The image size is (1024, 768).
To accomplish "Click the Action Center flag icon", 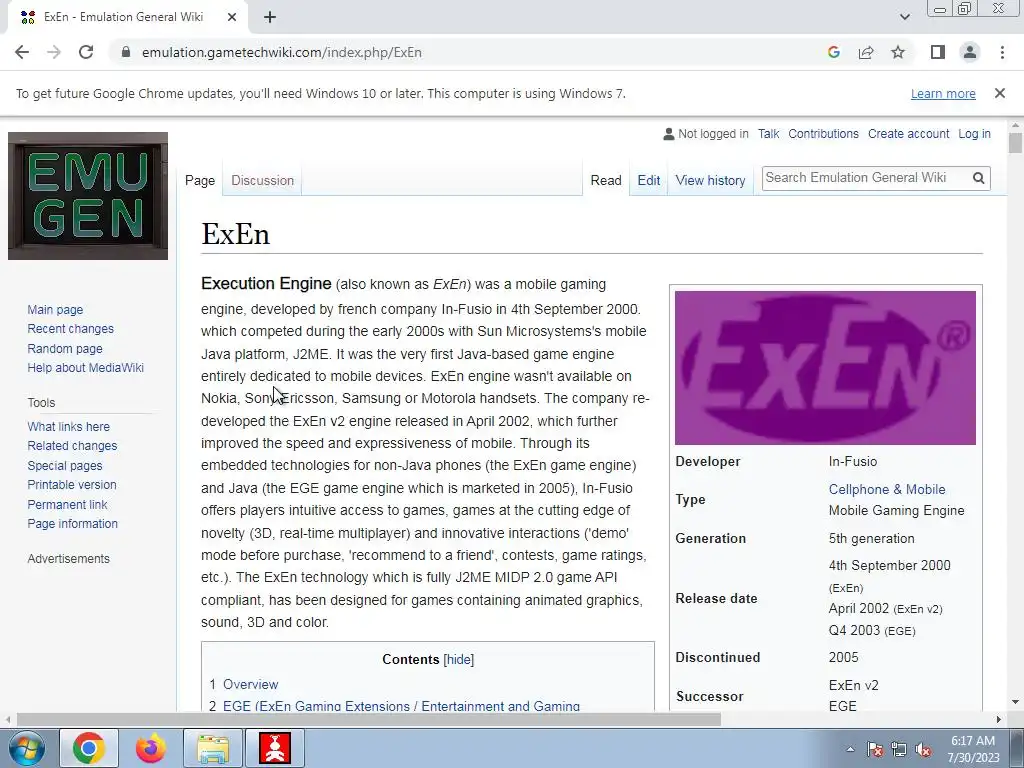I will click(875, 749).
